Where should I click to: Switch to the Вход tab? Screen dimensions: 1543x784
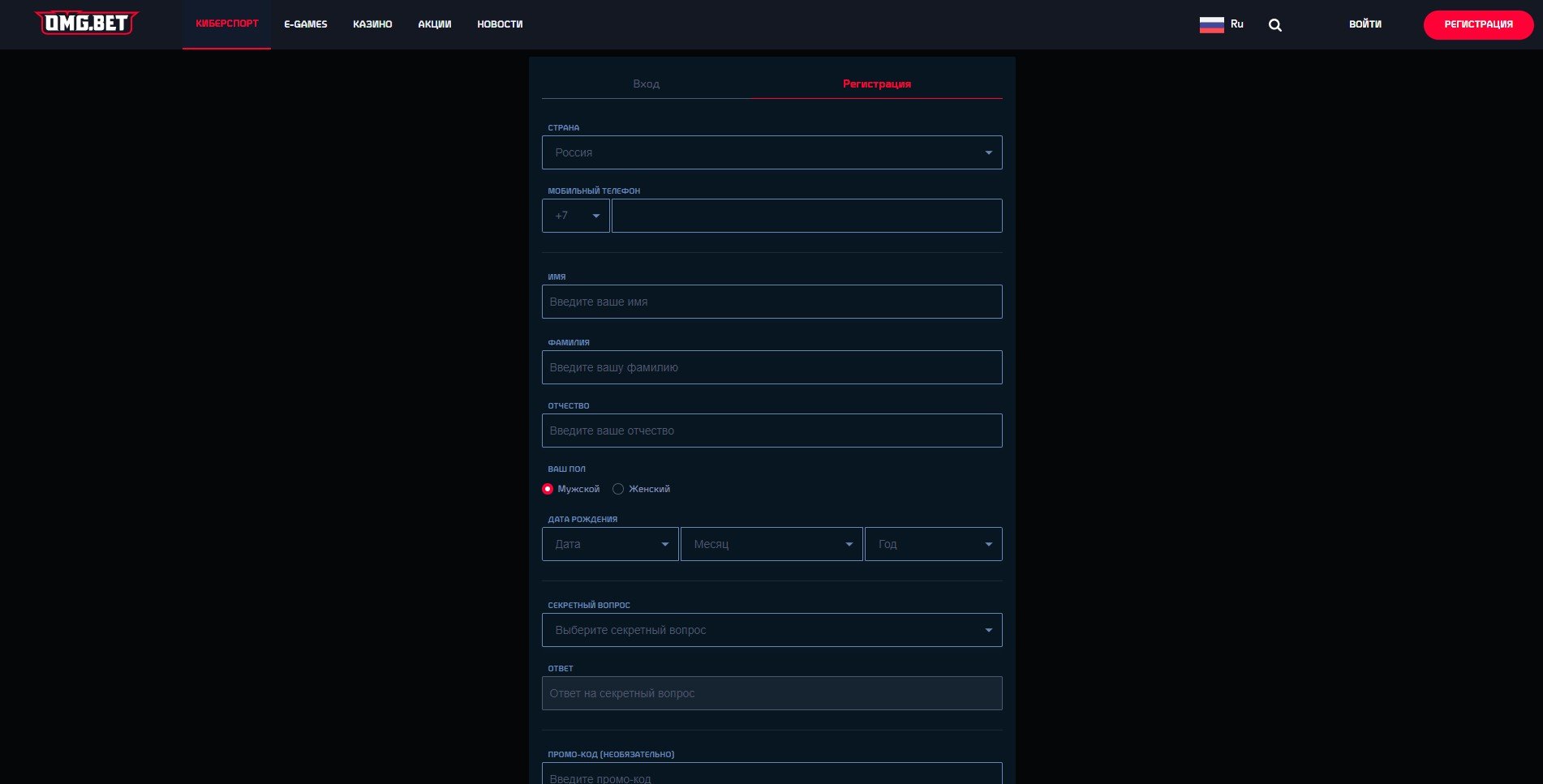[646, 84]
